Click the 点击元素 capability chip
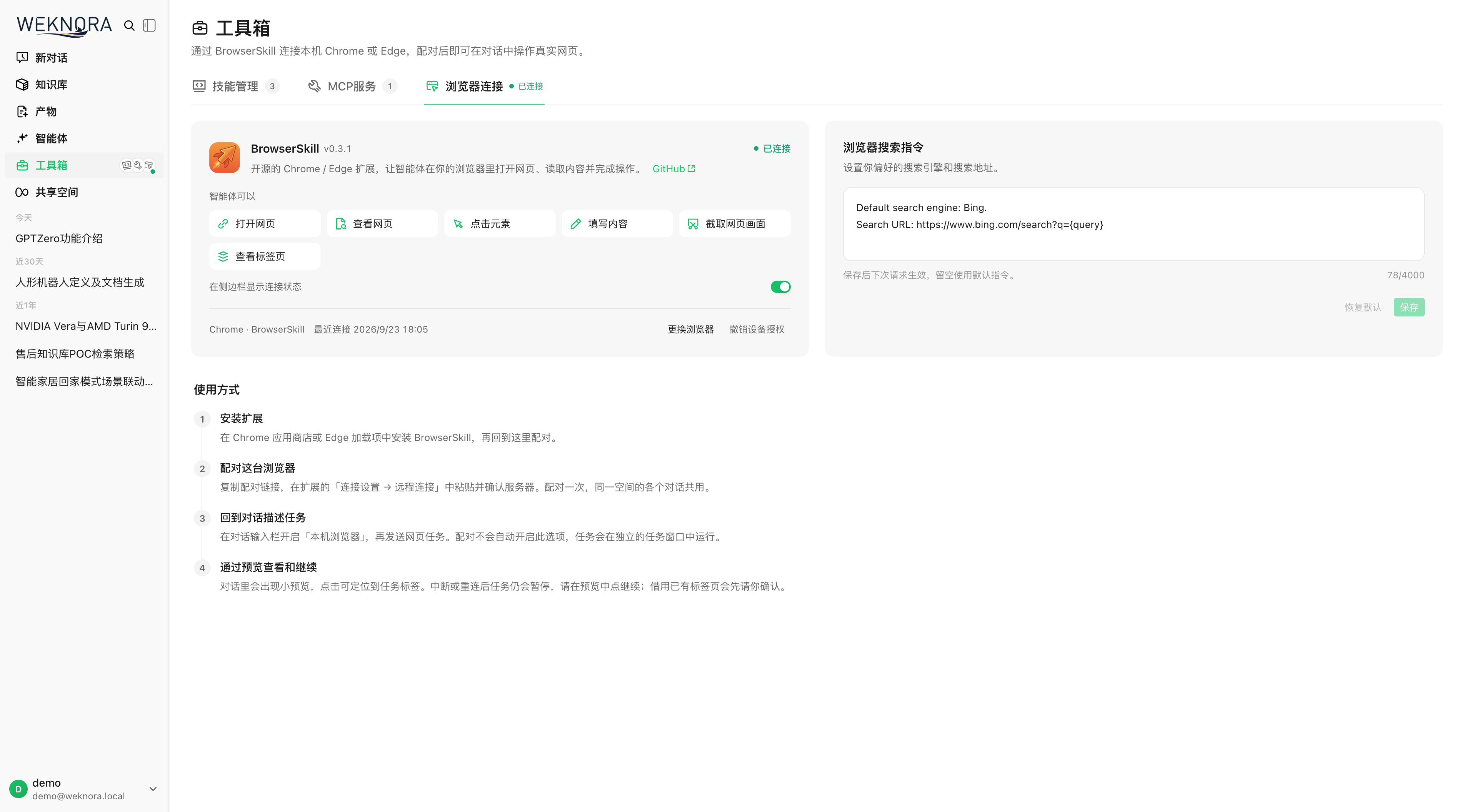This screenshot has width=1477, height=812. click(x=500, y=223)
